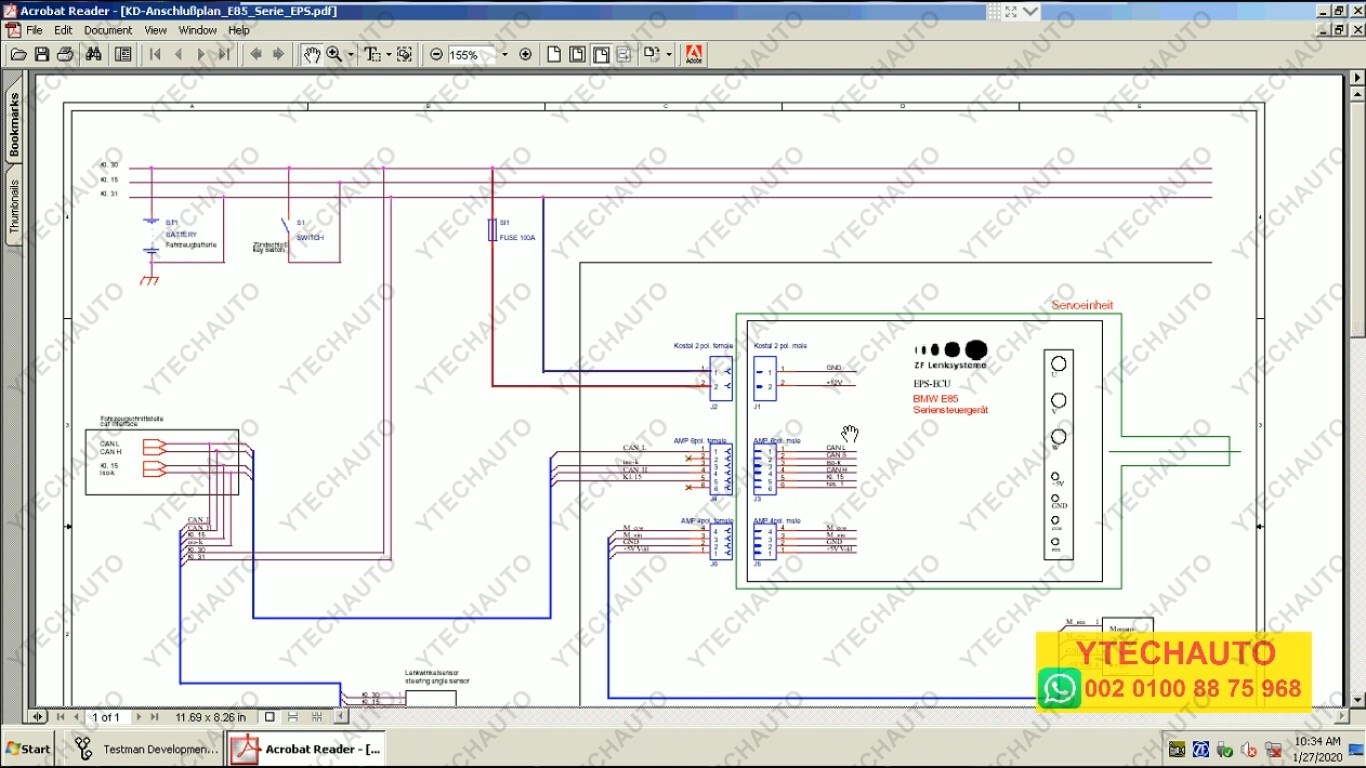Image resolution: width=1366 pixels, height=768 pixels.
Task: Unmute the volume in system tray
Action: 1248,749
